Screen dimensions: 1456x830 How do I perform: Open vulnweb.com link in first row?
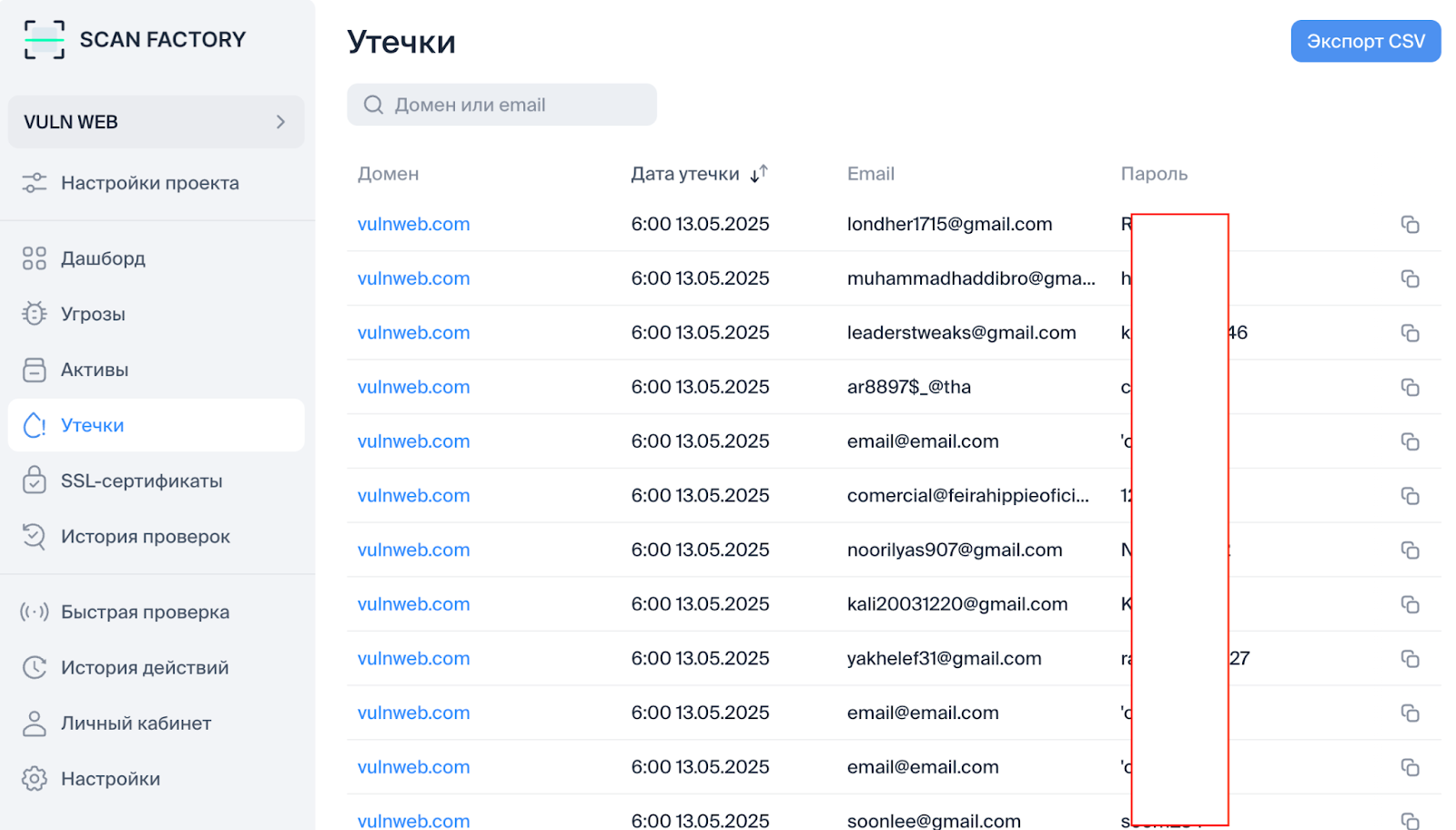pyautogui.click(x=413, y=225)
